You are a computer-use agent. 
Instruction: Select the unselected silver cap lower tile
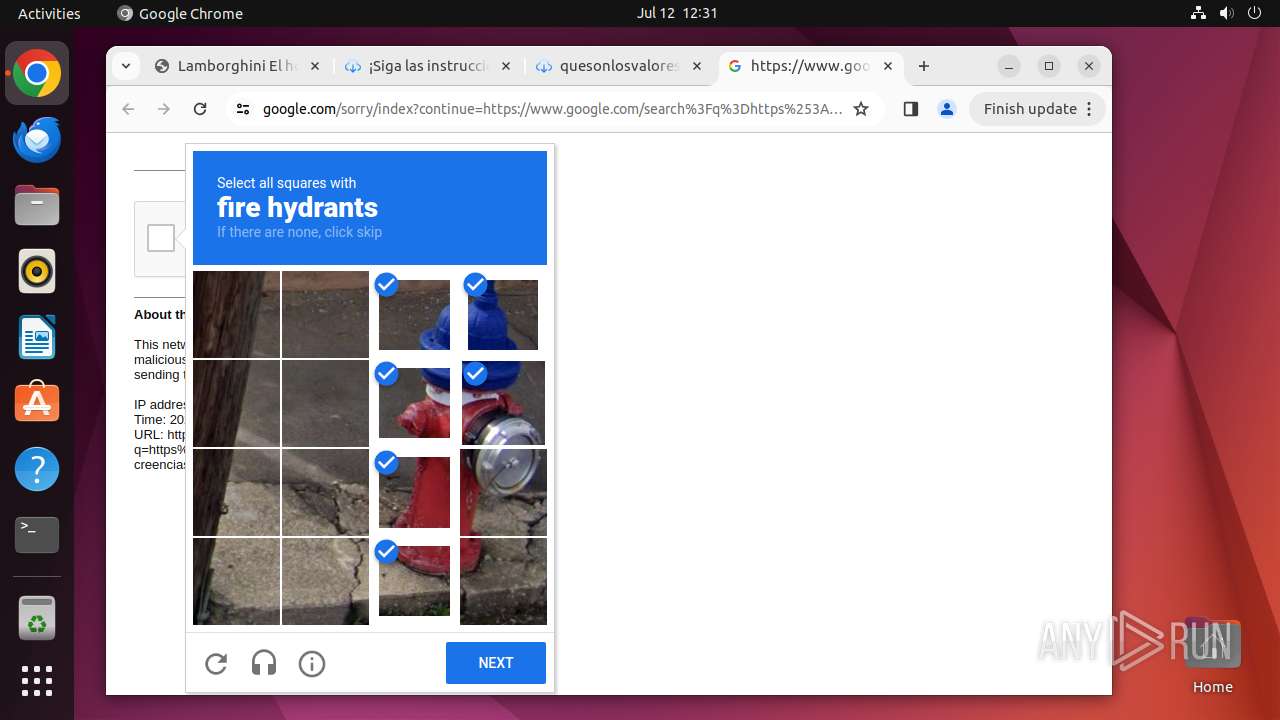tap(503, 492)
